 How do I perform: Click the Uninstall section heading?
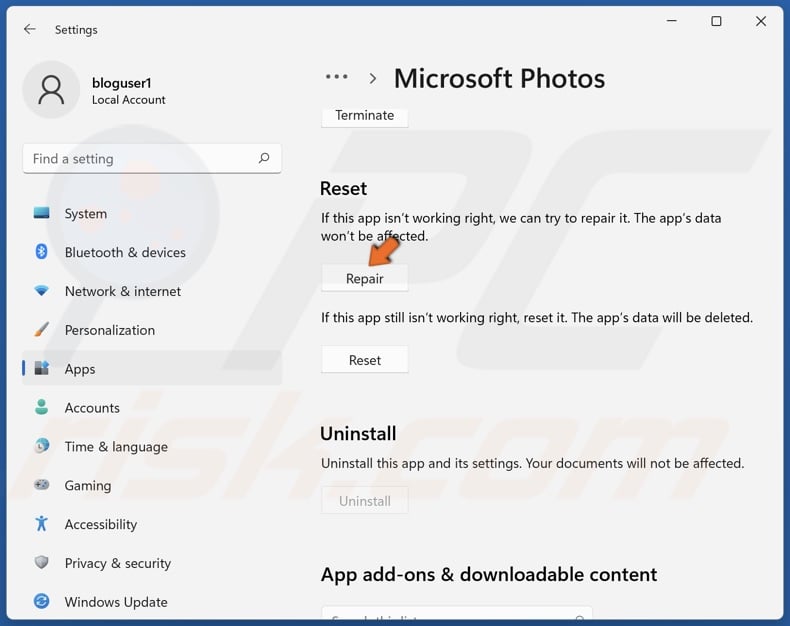pyautogui.click(x=358, y=433)
